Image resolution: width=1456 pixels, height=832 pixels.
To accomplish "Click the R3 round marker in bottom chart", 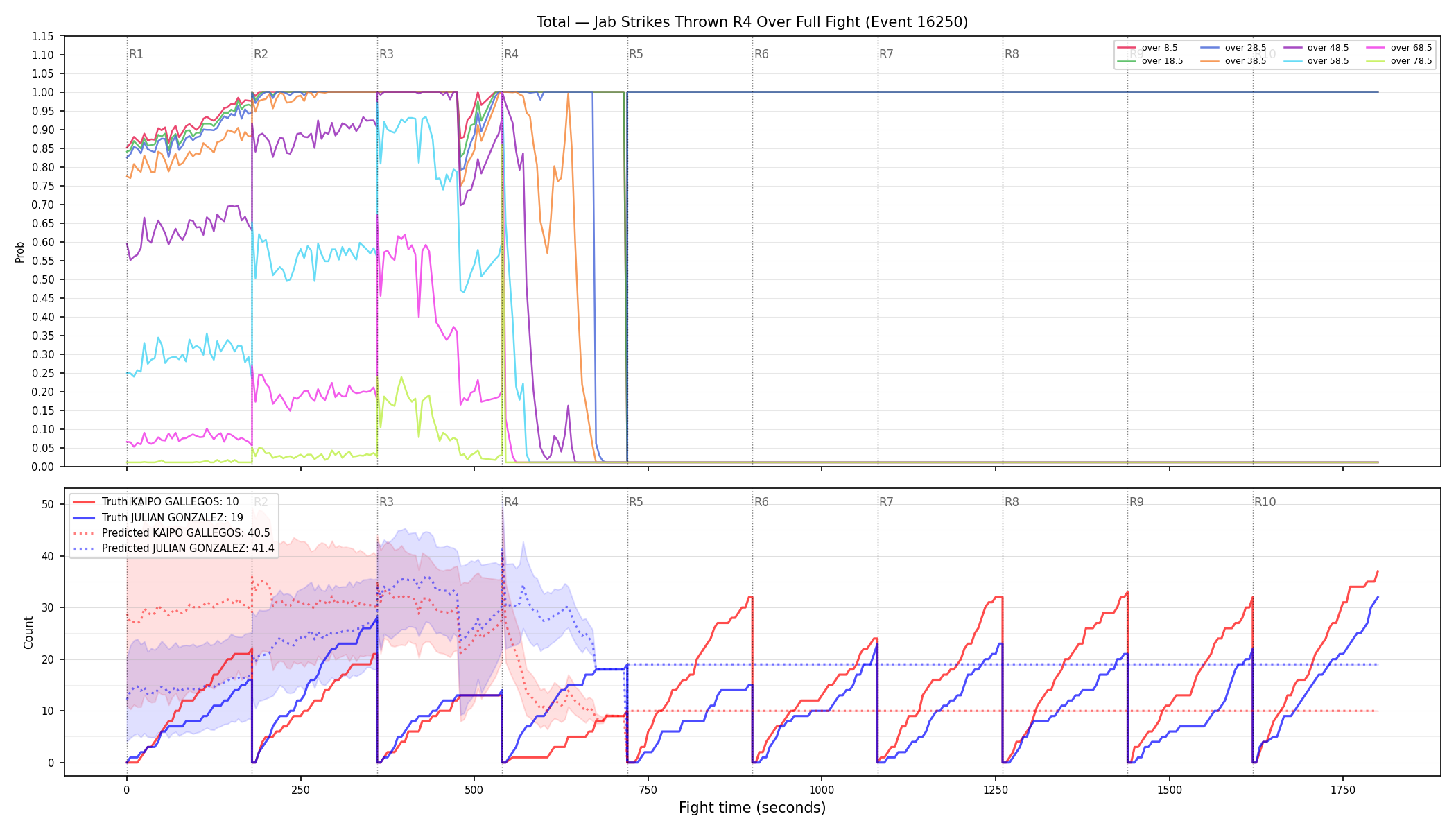I will [x=386, y=502].
